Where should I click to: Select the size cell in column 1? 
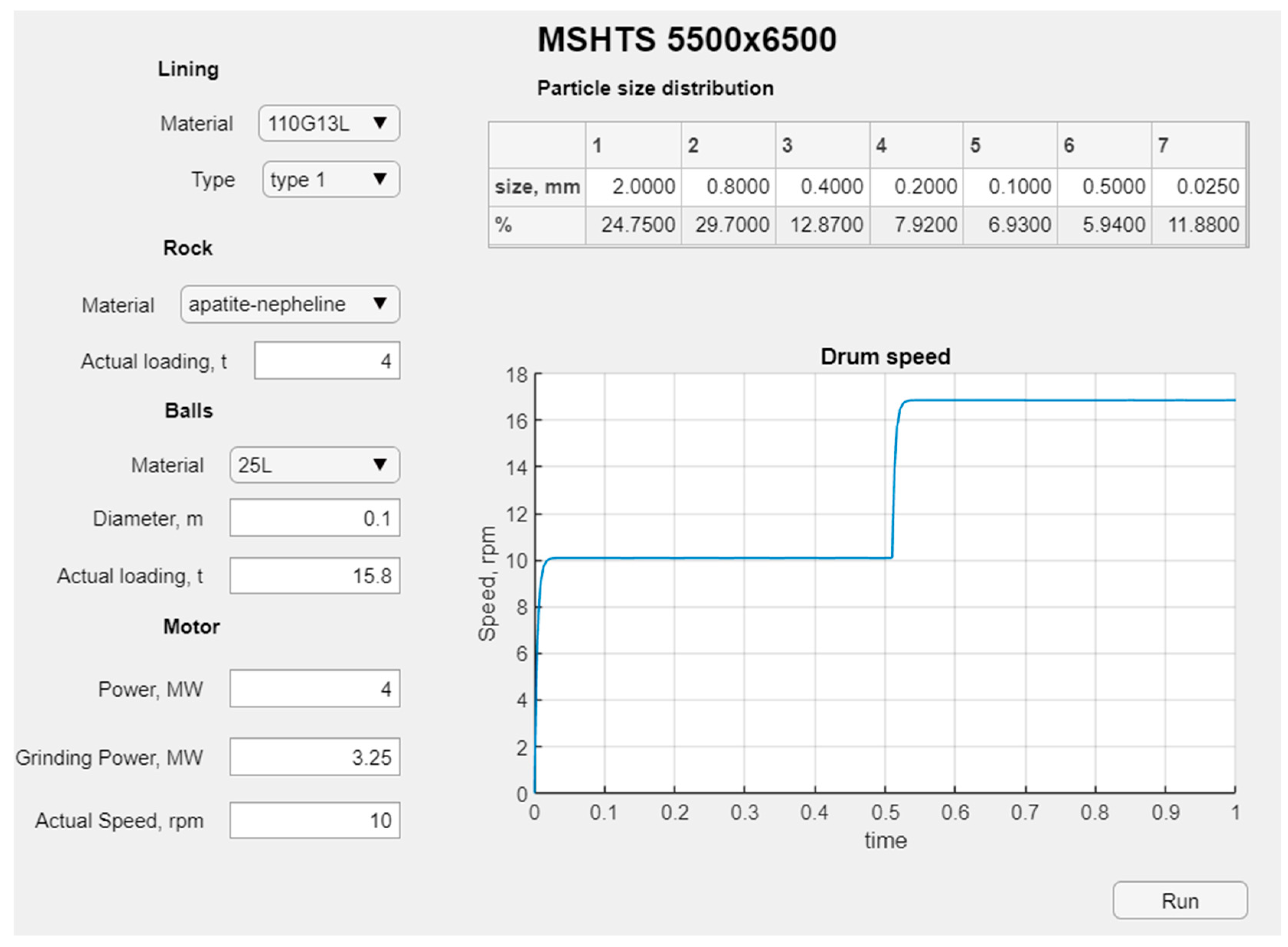click(x=633, y=187)
